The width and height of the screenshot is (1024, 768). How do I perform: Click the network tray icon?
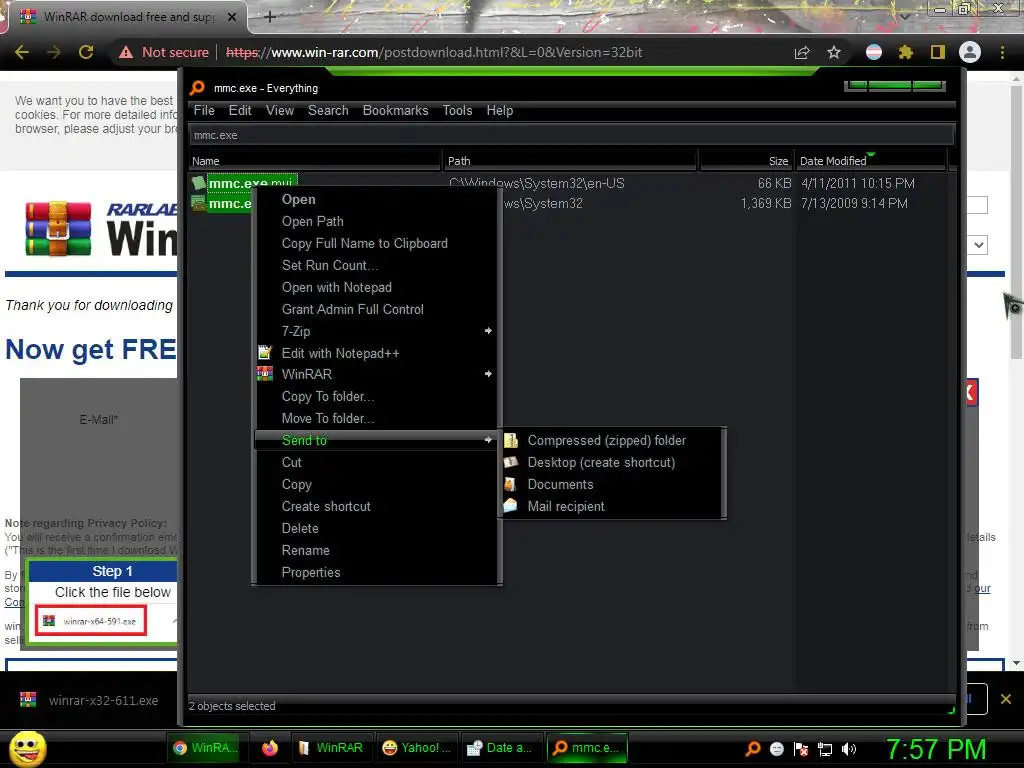(x=825, y=748)
